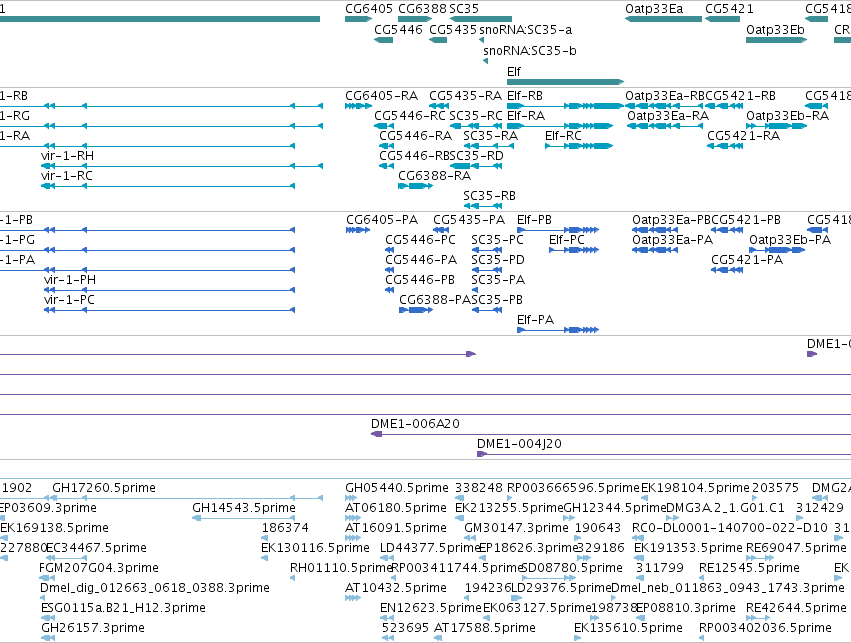Select the SC35-PB protein label
The image size is (851, 643).
pos(497,300)
